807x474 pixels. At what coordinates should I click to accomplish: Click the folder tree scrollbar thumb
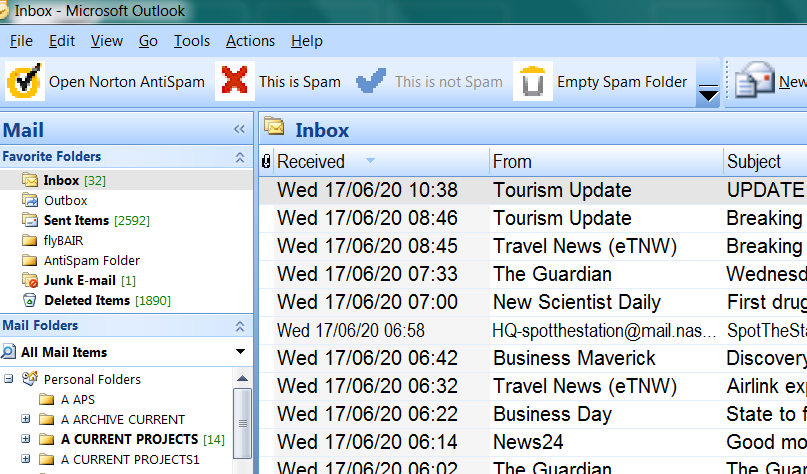click(x=242, y=423)
